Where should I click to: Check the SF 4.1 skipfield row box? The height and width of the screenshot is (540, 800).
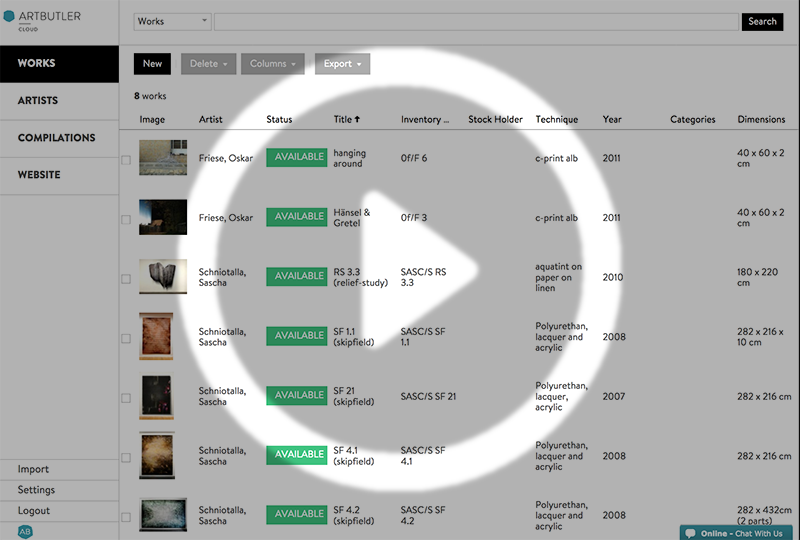pos(126,458)
